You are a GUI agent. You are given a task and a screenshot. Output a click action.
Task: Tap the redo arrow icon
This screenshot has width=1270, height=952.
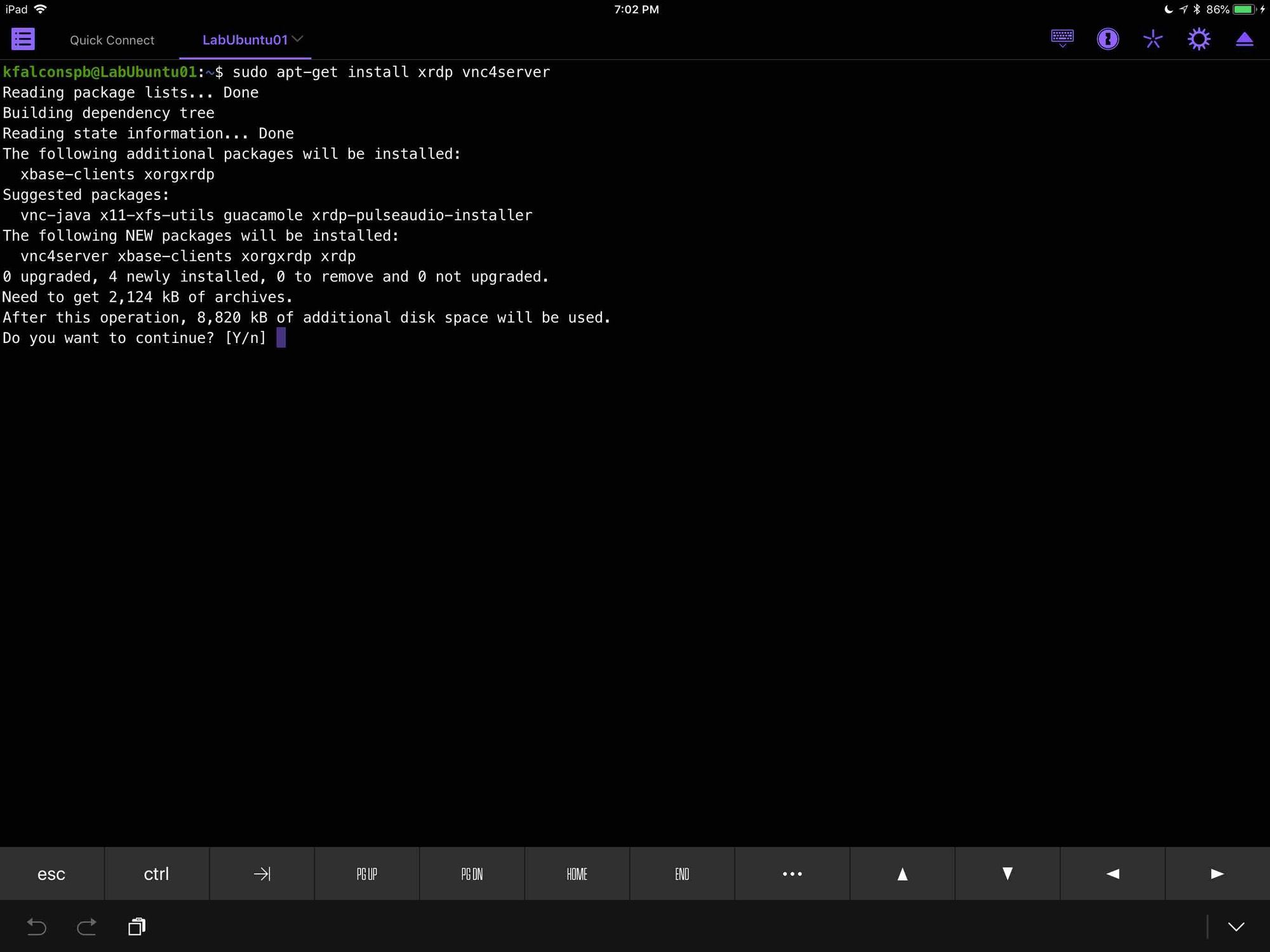(x=86, y=927)
